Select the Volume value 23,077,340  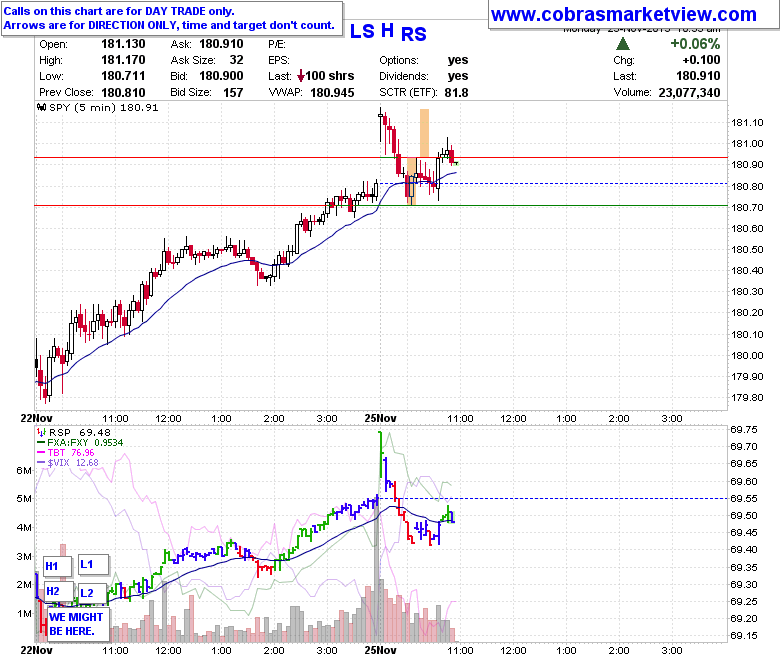(x=689, y=93)
